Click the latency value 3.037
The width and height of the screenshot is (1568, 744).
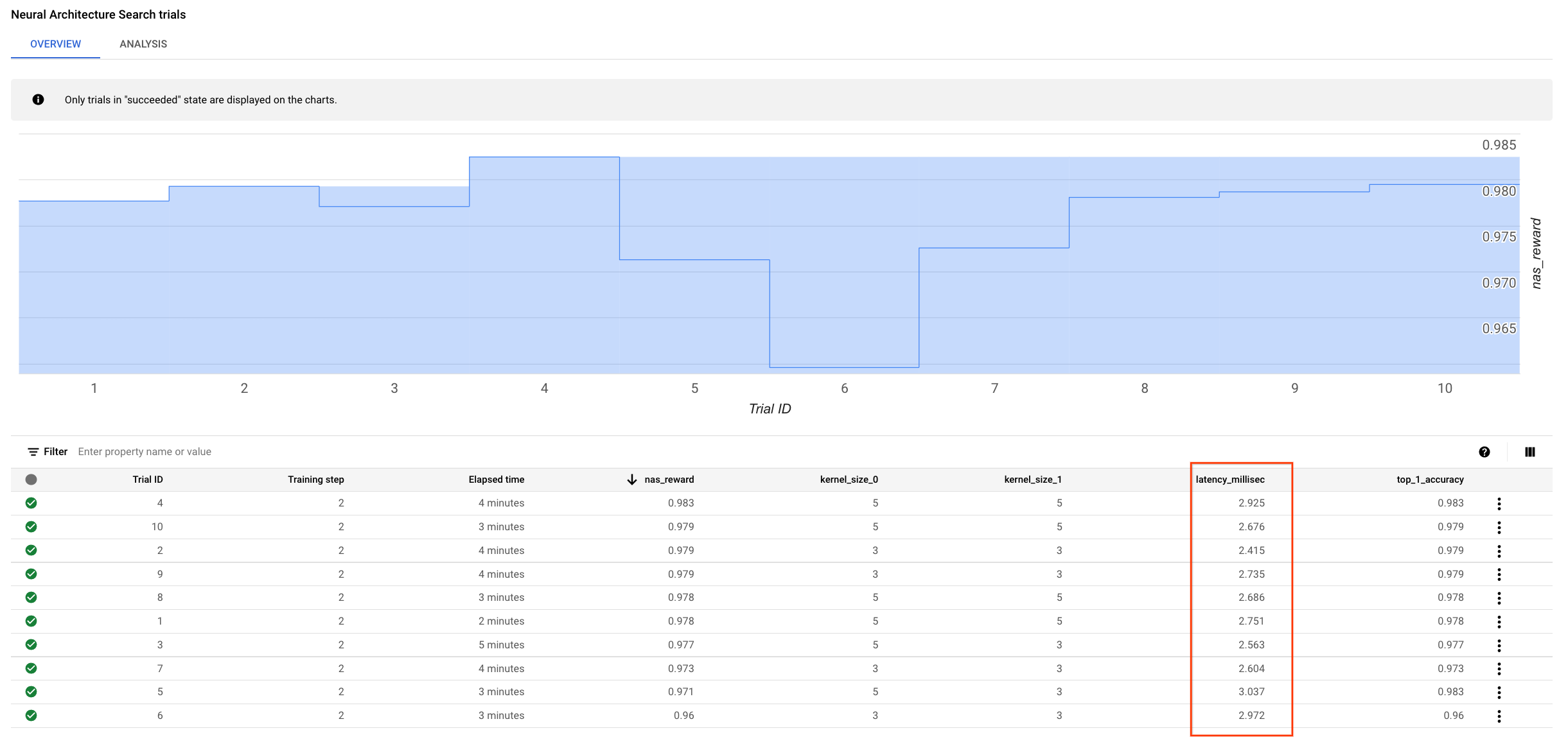click(x=1251, y=692)
